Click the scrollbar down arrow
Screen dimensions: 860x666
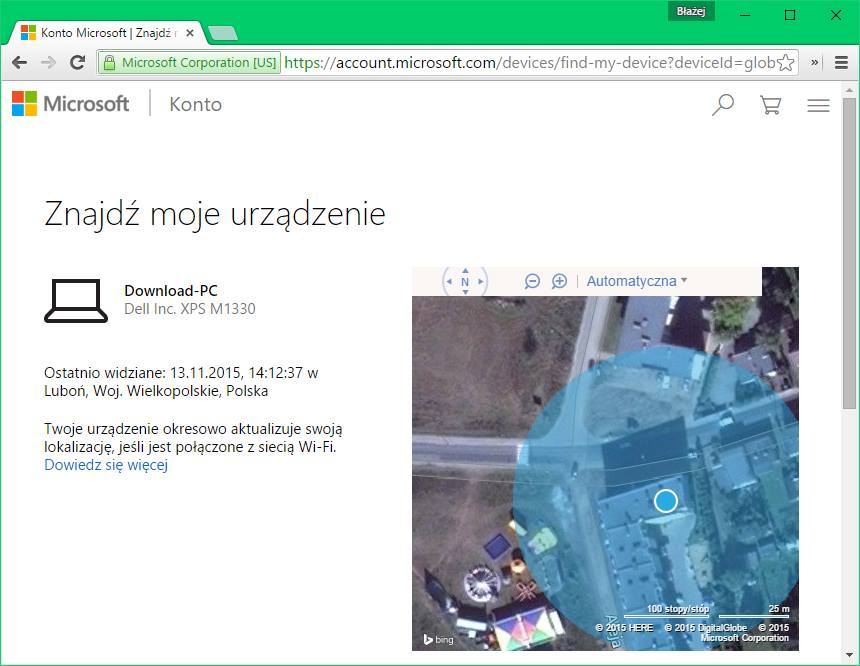tap(849, 655)
